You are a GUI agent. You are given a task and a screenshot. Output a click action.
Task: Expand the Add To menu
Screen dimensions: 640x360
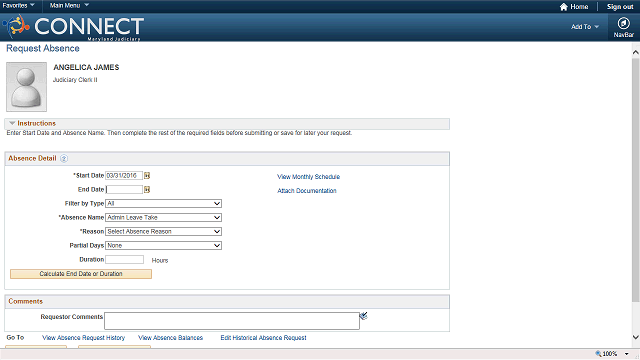[x=584, y=27]
